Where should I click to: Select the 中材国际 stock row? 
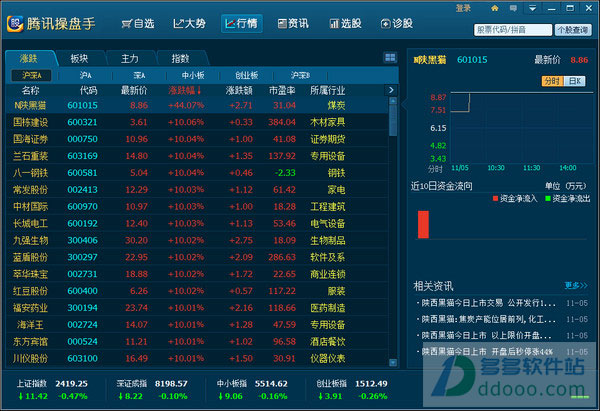[x=197, y=207]
